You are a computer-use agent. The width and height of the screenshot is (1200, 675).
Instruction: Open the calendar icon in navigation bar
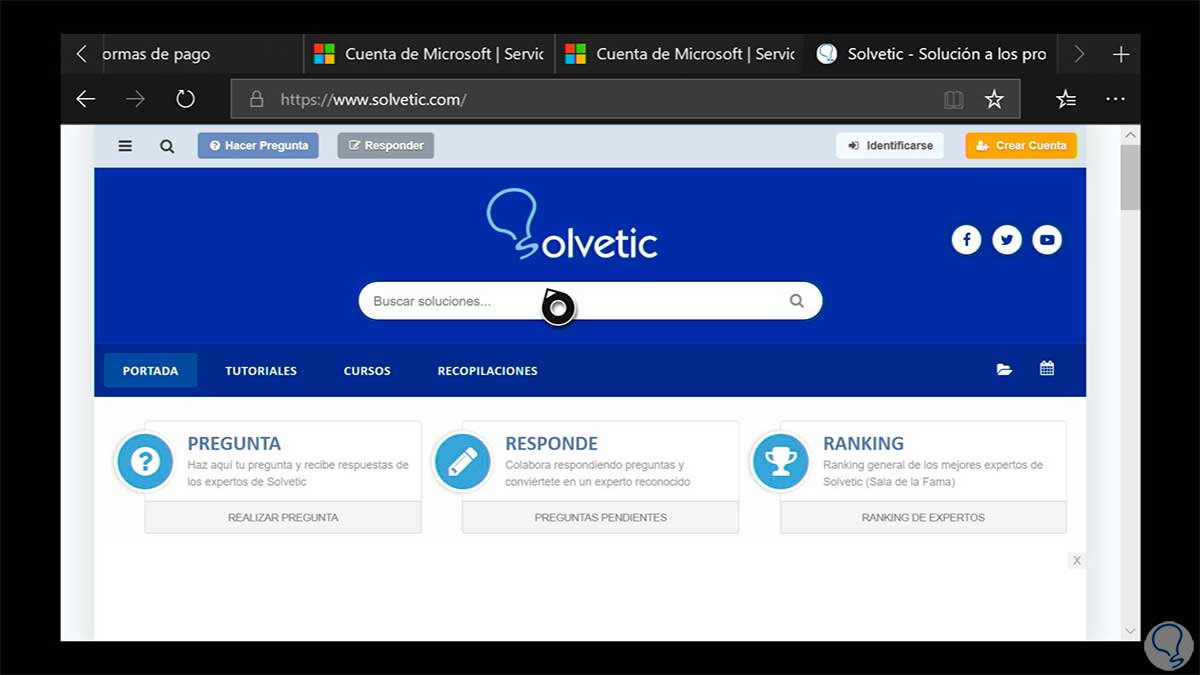1047,368
